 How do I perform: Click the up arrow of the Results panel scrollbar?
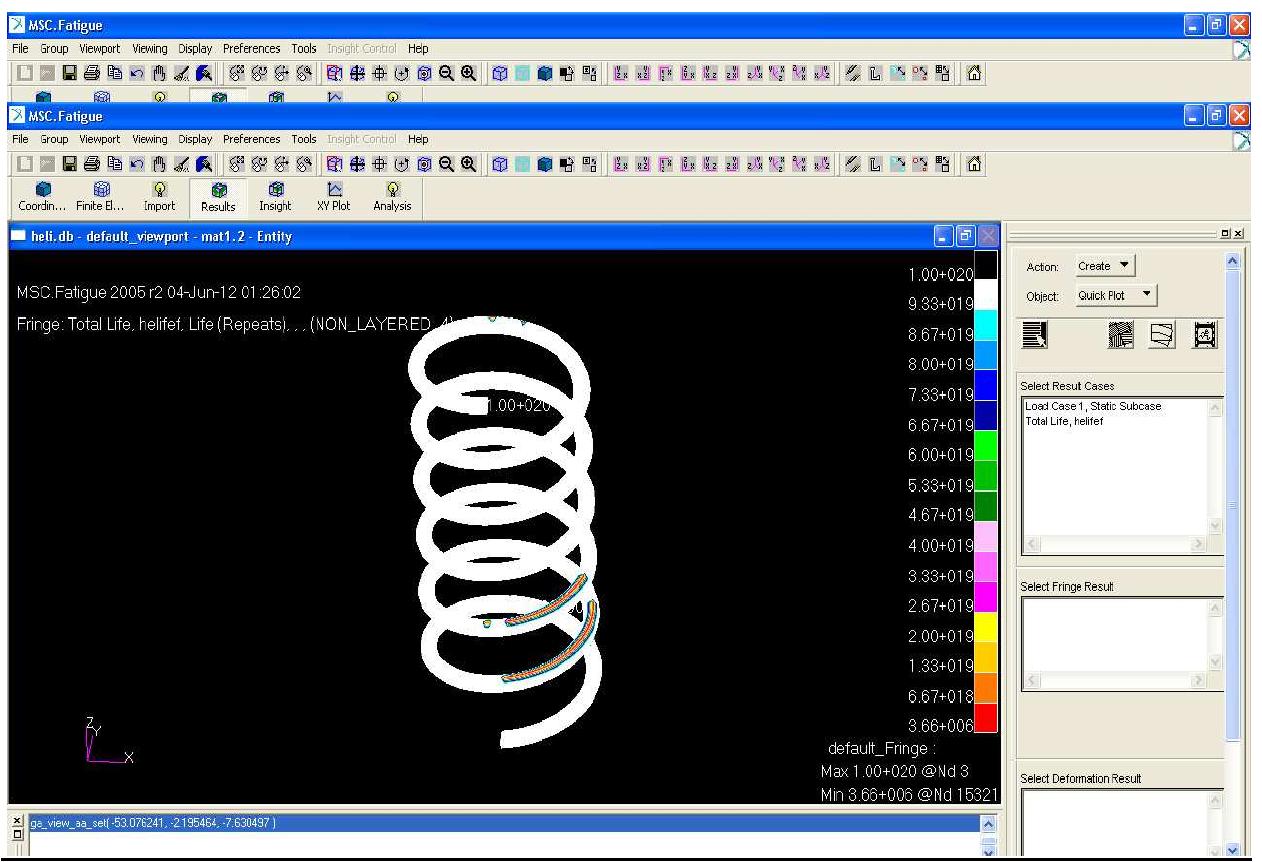tap(1232, 259)
